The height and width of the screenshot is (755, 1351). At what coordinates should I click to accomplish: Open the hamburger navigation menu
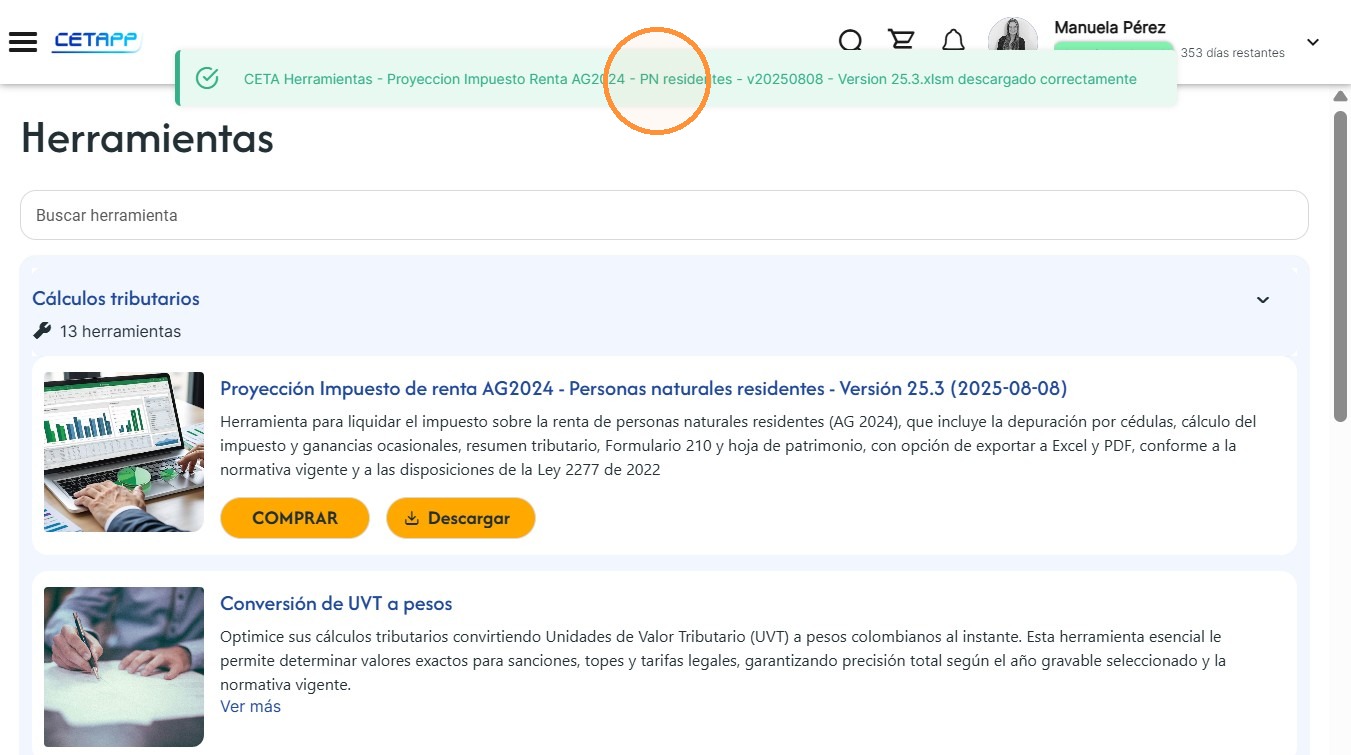(x=22, y=42)
